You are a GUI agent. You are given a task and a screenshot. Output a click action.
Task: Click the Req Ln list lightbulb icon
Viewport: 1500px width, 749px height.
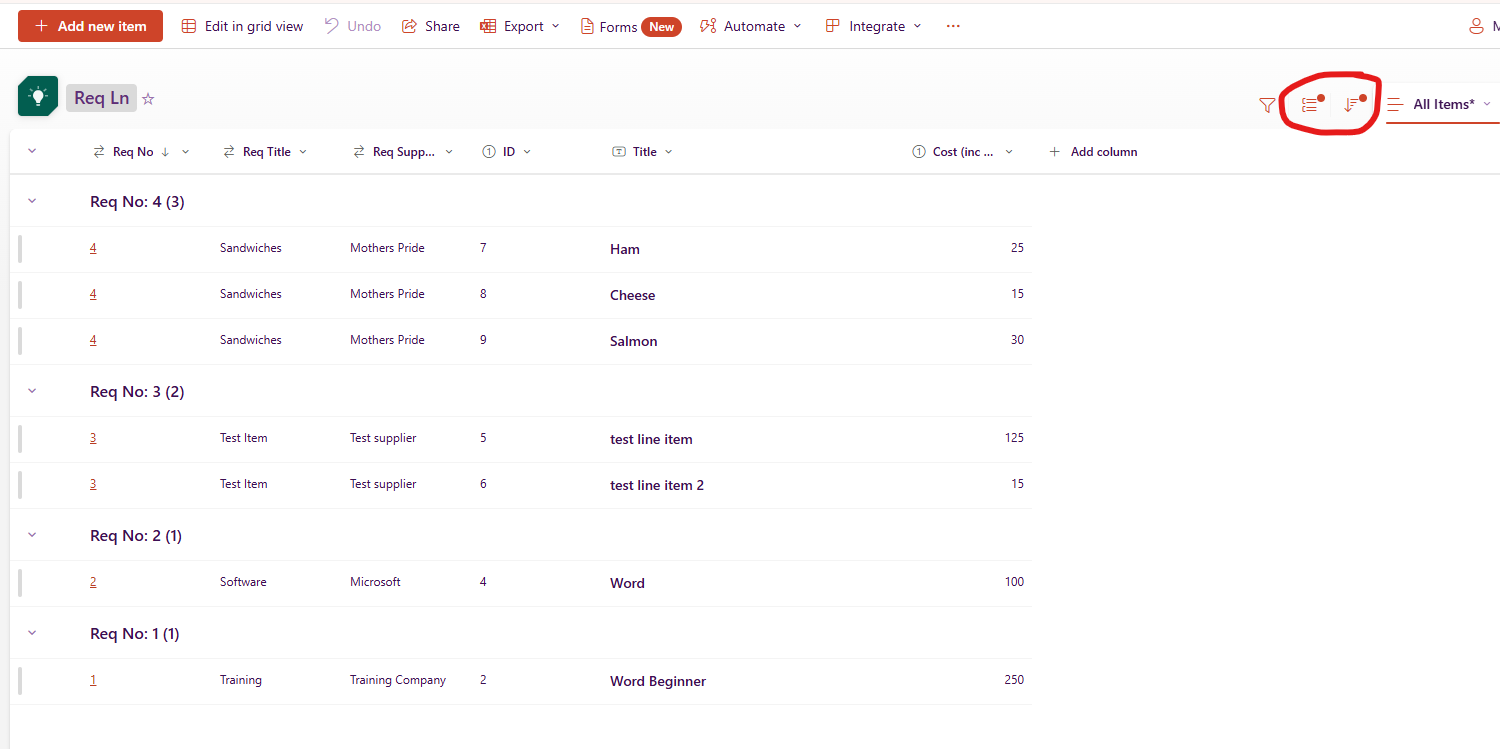(x=37, y=96)
